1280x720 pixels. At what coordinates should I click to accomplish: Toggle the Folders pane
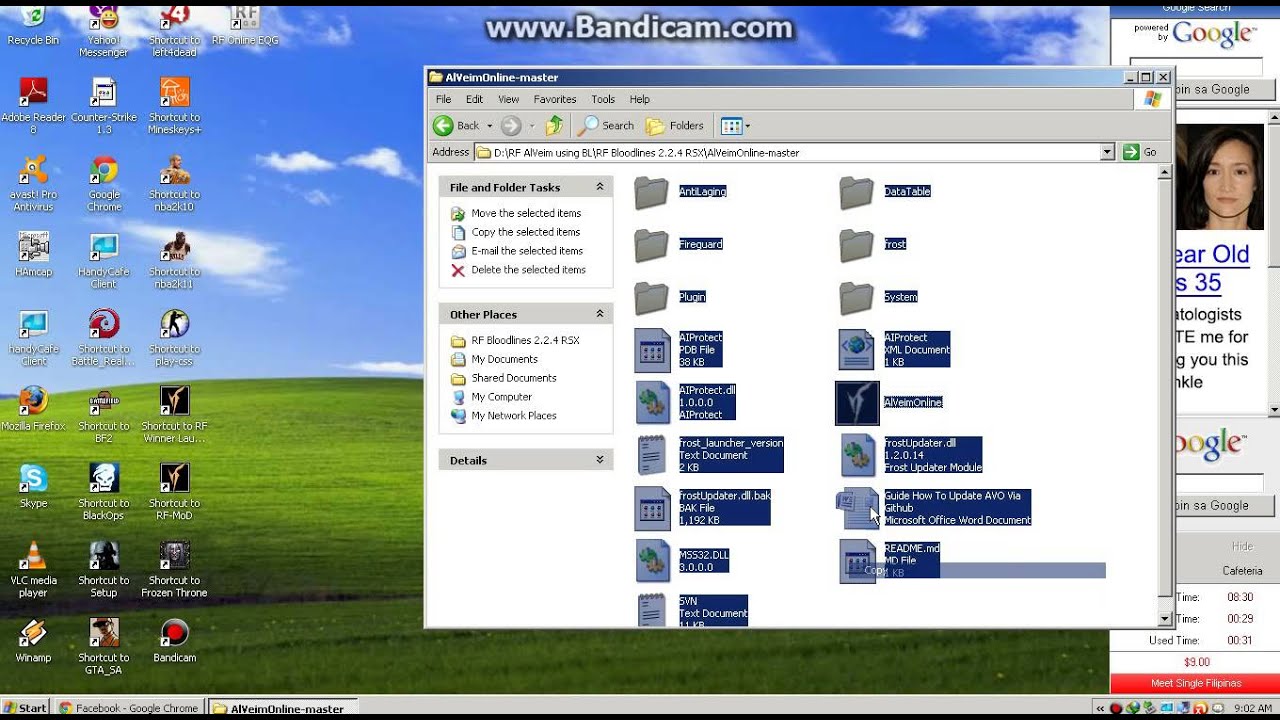coord(675,126)
